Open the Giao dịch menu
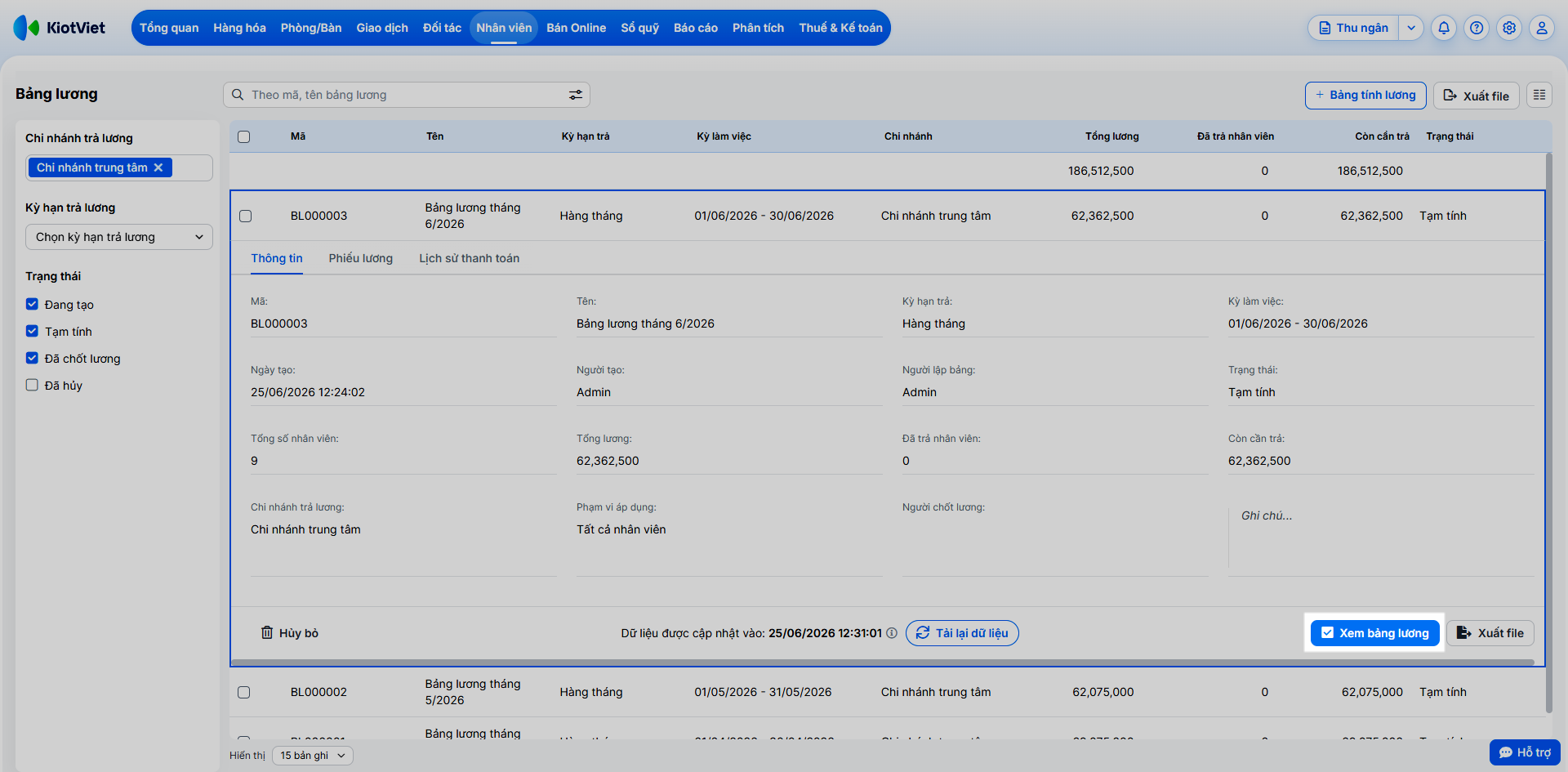Image resolution: width=1568 pixels, height=772 pixels. pyautogui.click(x=382, y=28)
